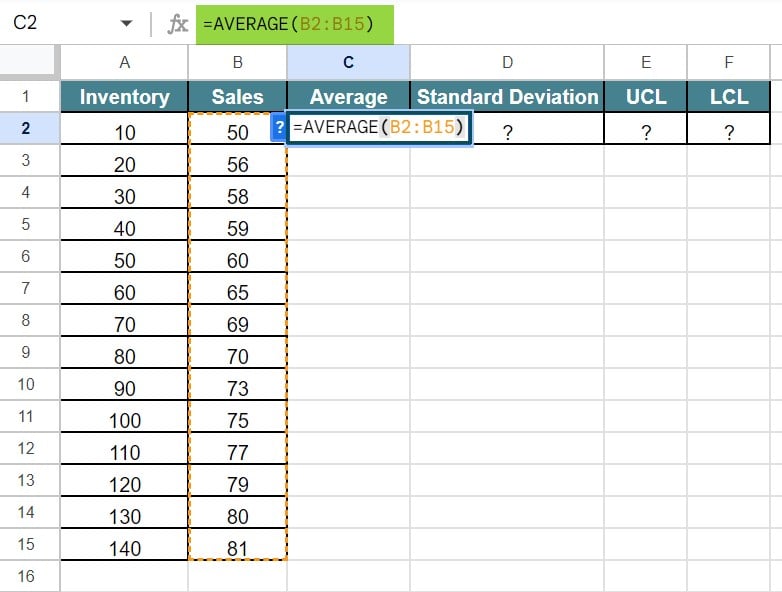Select row 1 header
Image resolution: width=782 pixels, height=592 pixels.
(26, 96)
